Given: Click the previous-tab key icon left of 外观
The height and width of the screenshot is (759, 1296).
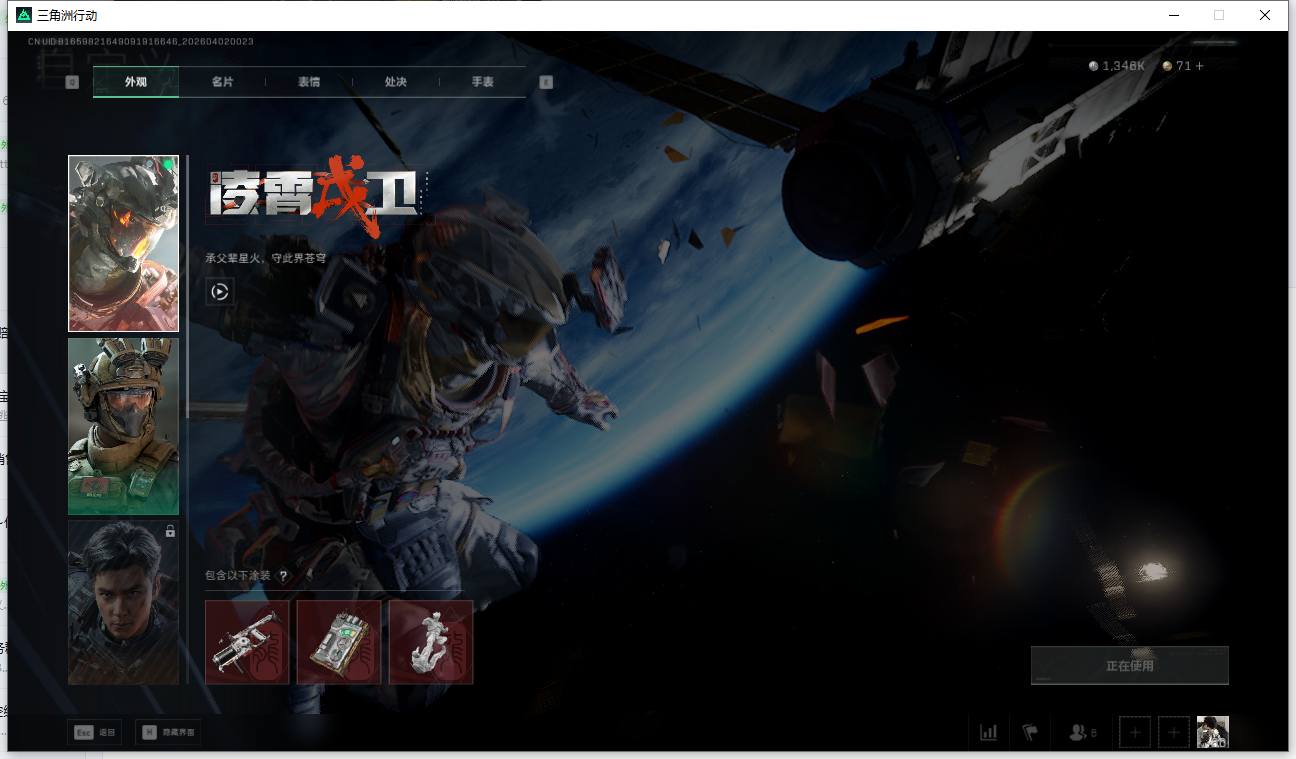Looking at the screenshot, I should pyautogui.click(x=72, y=82).
